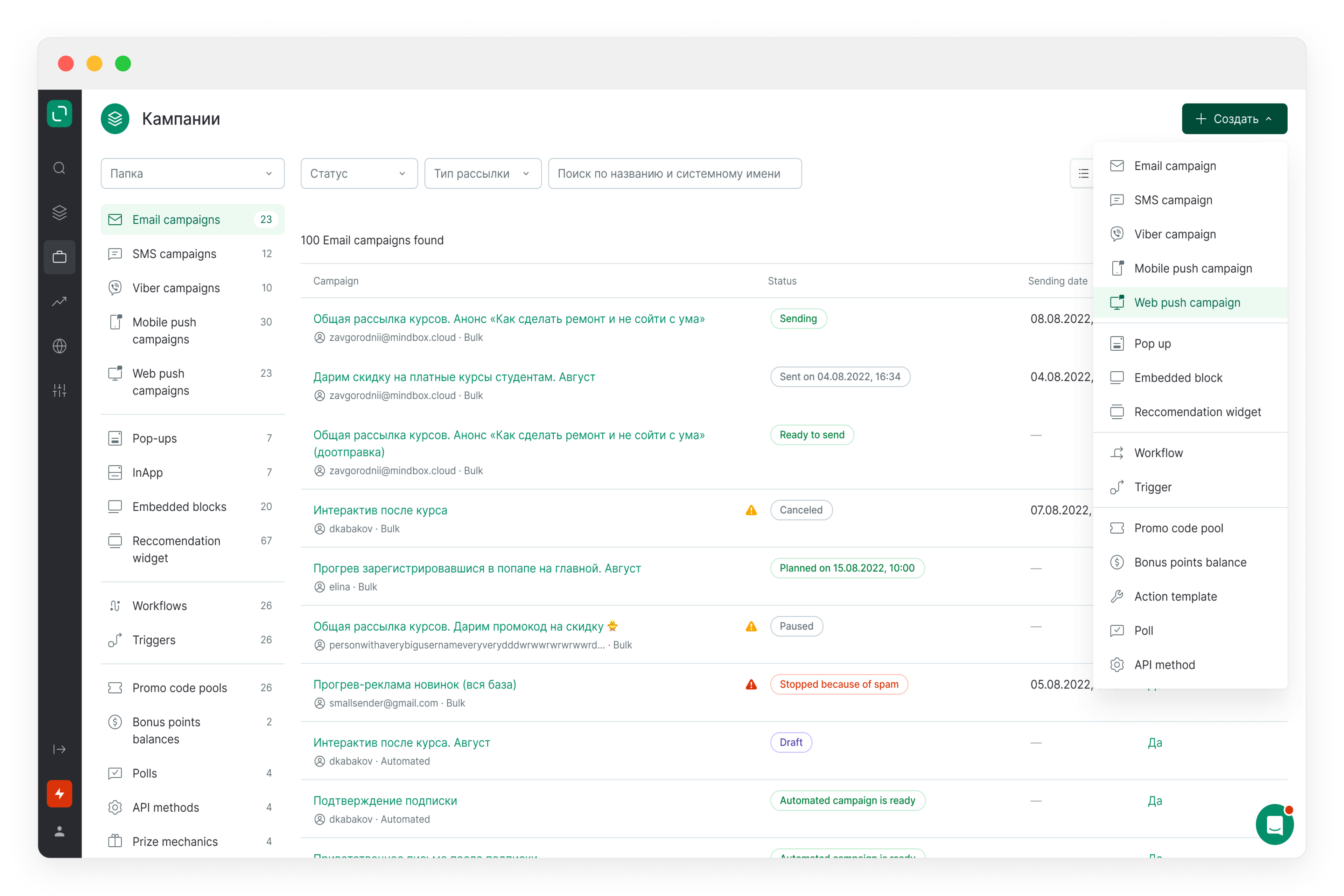
Task: Select Web push campaign from create menu
Action: 1190,303
